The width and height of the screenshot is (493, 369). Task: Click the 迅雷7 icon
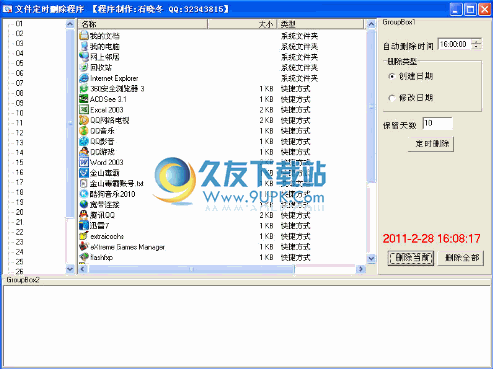(84, 226)
